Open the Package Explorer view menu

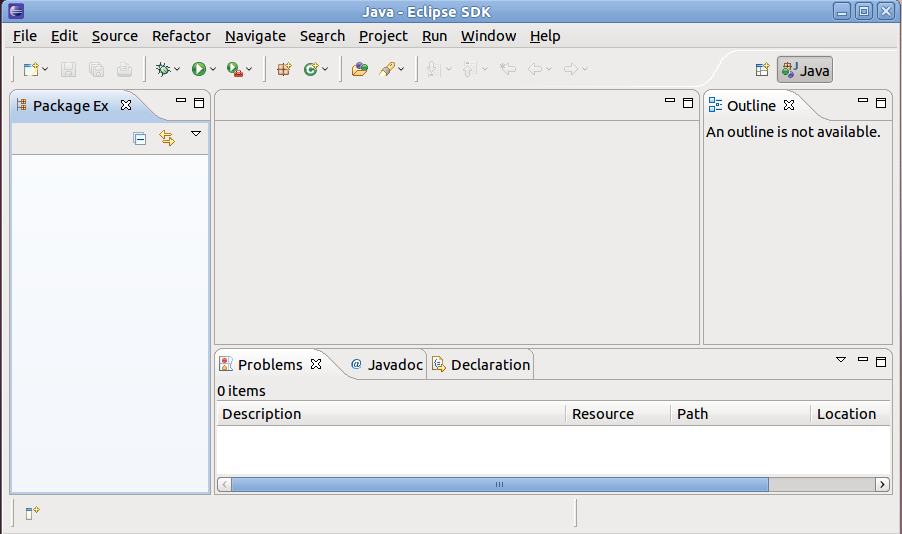click(x=196, y=134)
